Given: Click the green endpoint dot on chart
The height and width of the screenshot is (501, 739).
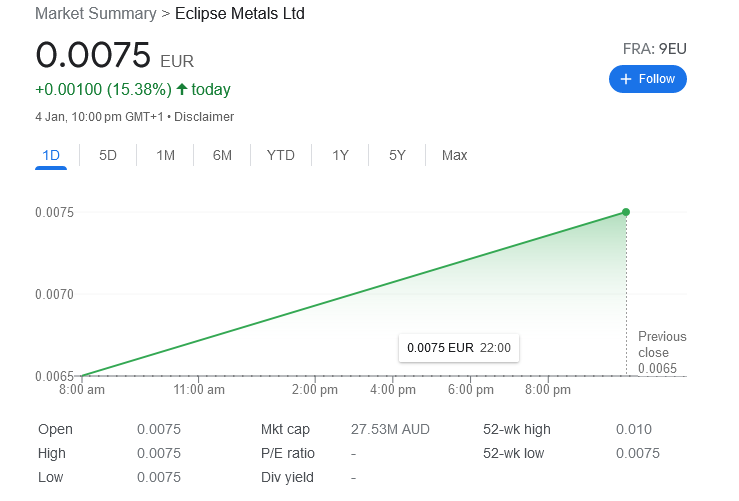Looking at the screenshot, I should click(626, 212).
